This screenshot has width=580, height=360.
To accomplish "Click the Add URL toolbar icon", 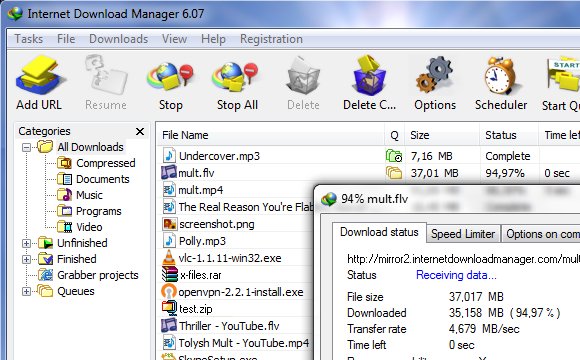I will (40, 76).
